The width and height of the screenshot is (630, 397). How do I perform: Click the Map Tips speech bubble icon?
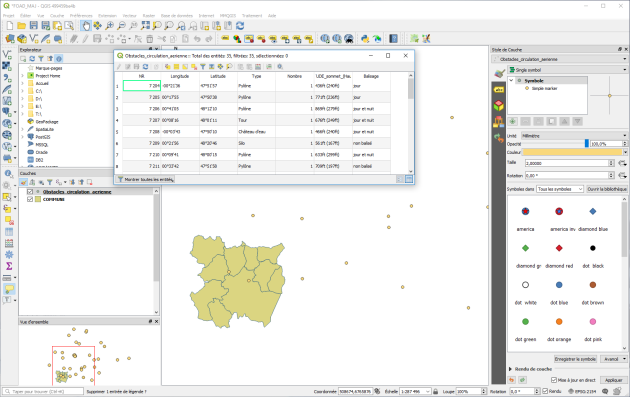tap(9, 289)
